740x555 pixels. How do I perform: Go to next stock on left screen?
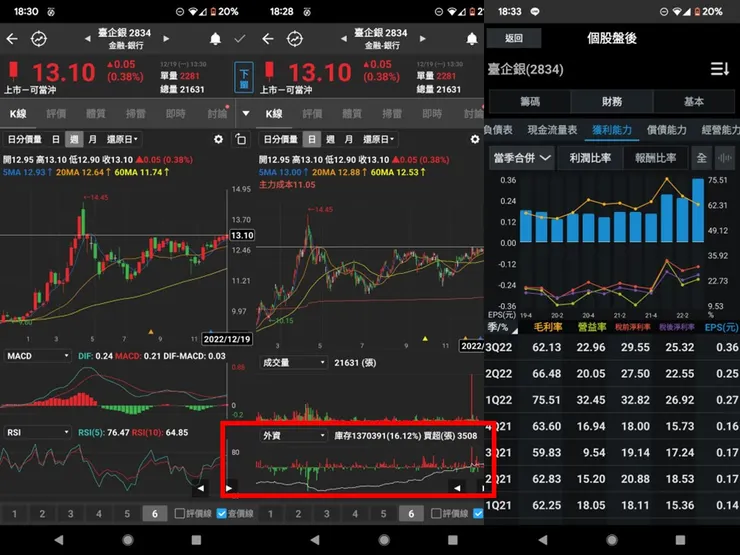coord(166,39)
